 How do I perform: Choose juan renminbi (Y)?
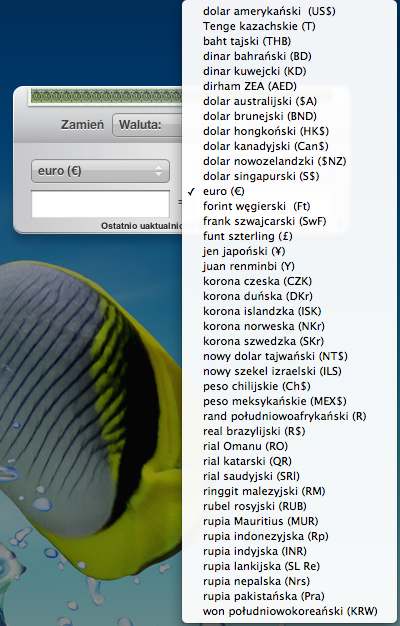[289, 266]
